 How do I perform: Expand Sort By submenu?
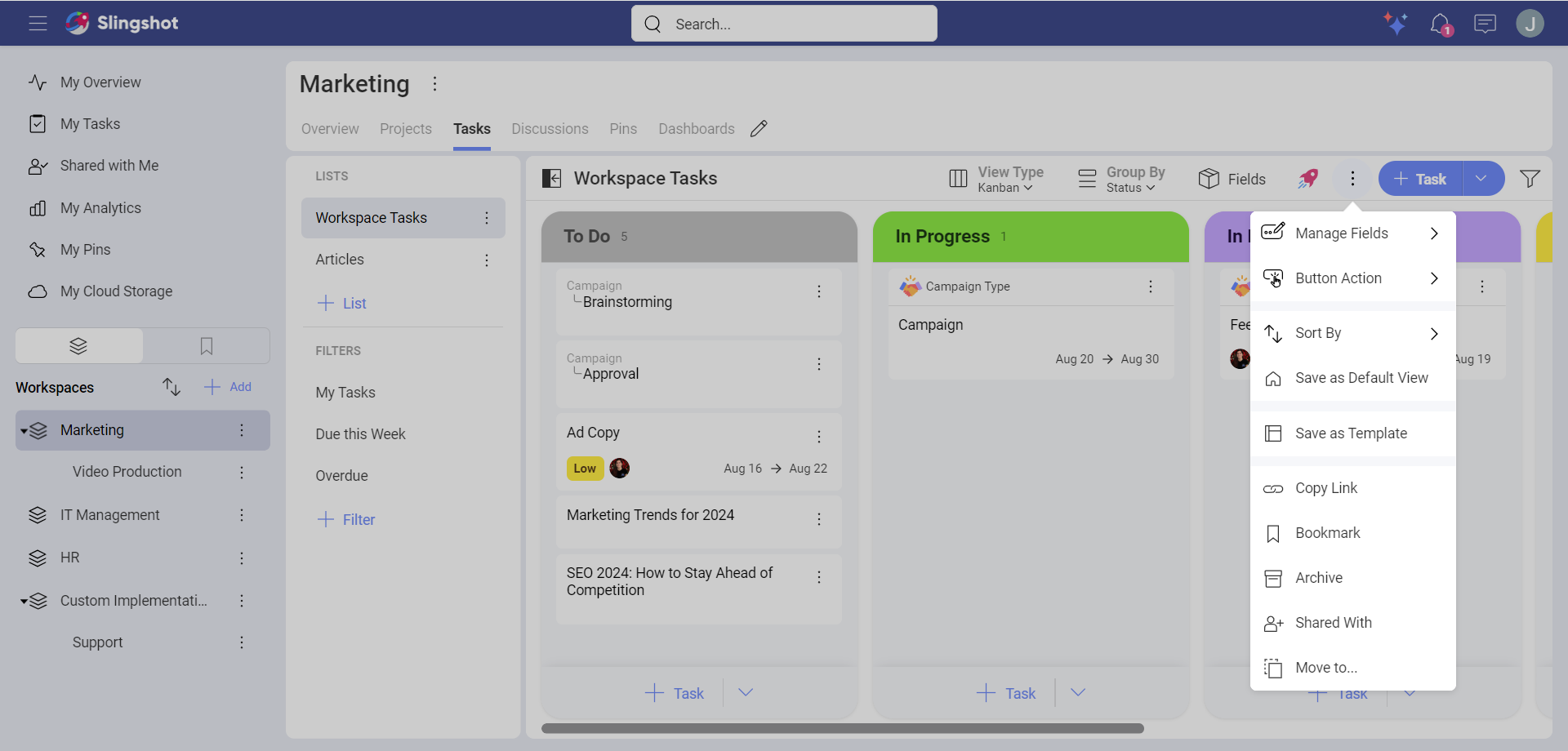(1353, 333)
